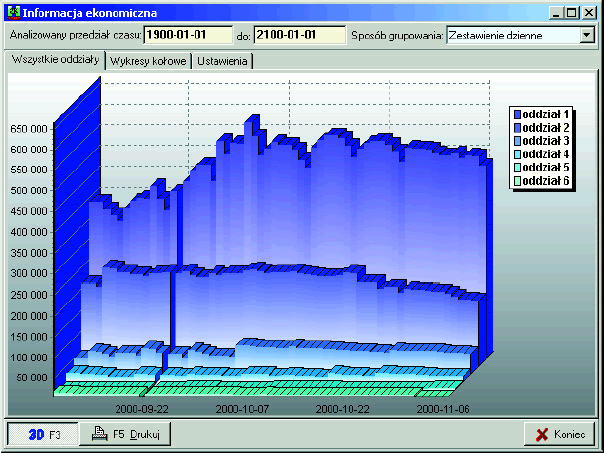Click oddział 3 legend color swatch

tap(516, 141)
